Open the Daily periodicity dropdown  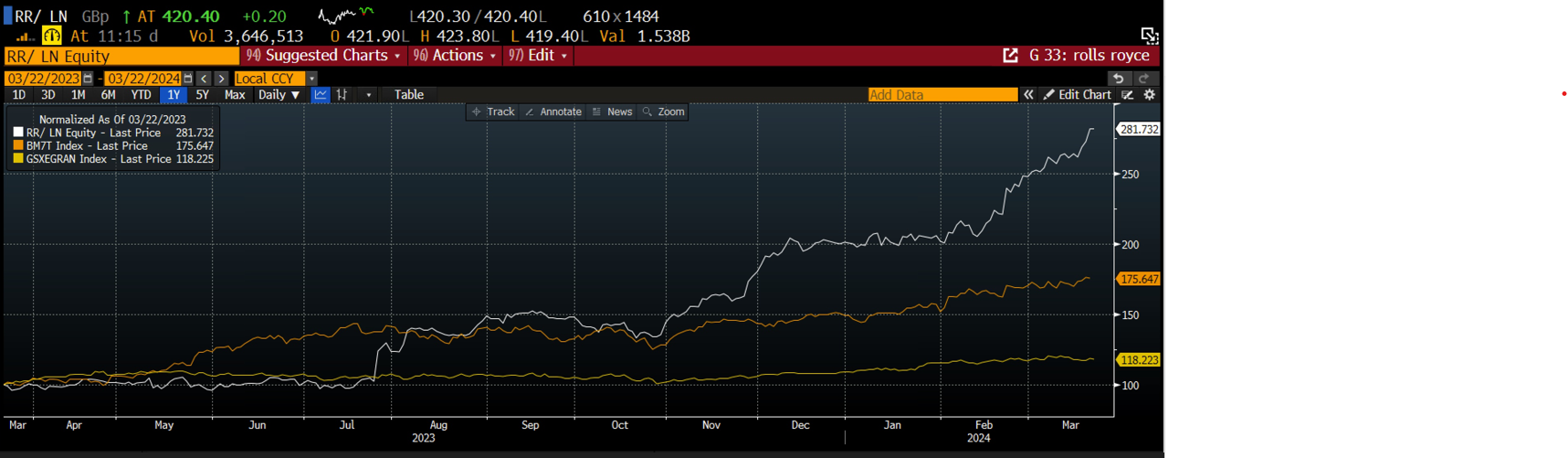(279, 95)
